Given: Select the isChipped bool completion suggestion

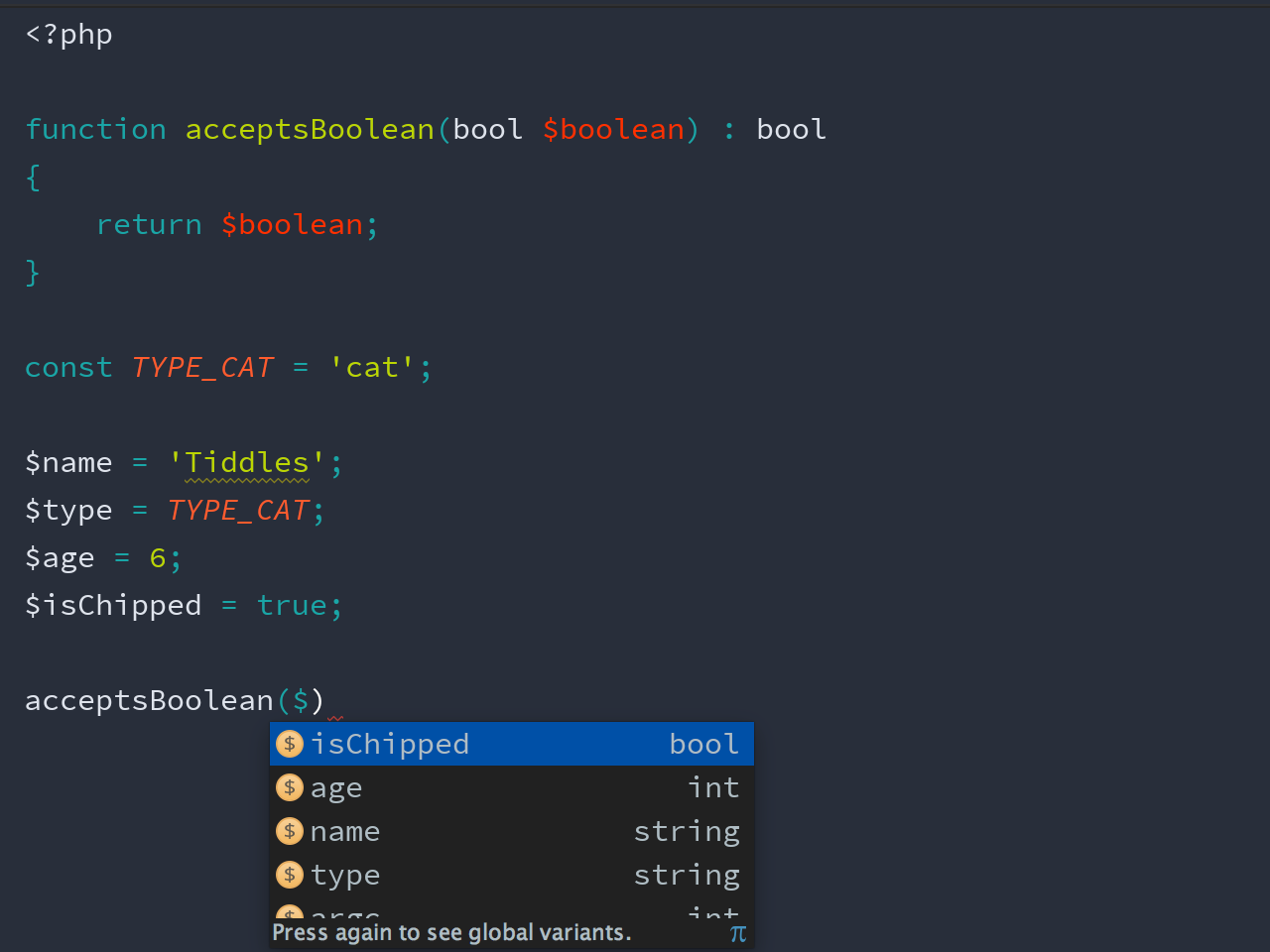Looking at the screenshot, I should pos(512,744).
